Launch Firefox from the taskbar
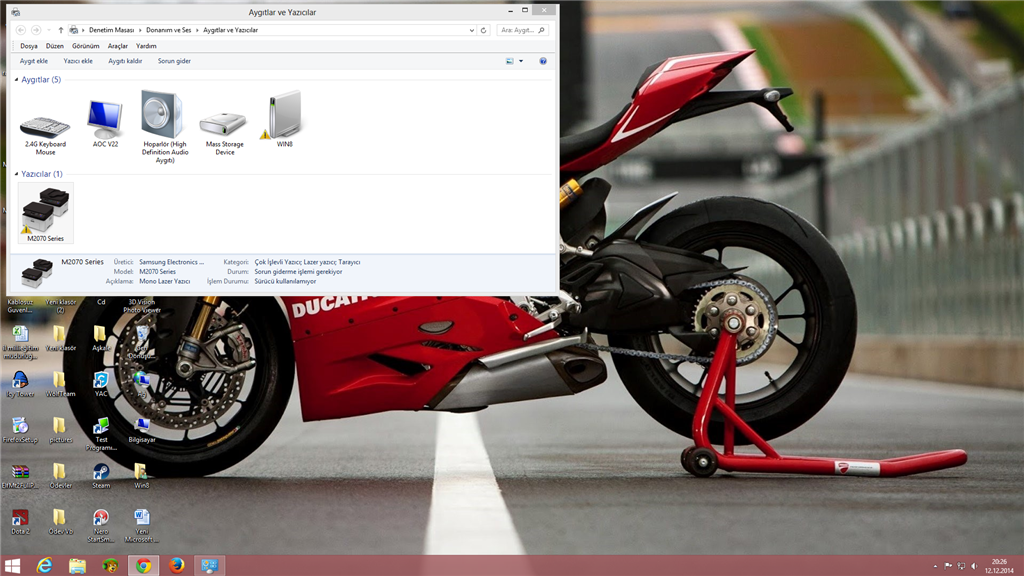This screenshot has height=576, width=1024. point(176,566)
